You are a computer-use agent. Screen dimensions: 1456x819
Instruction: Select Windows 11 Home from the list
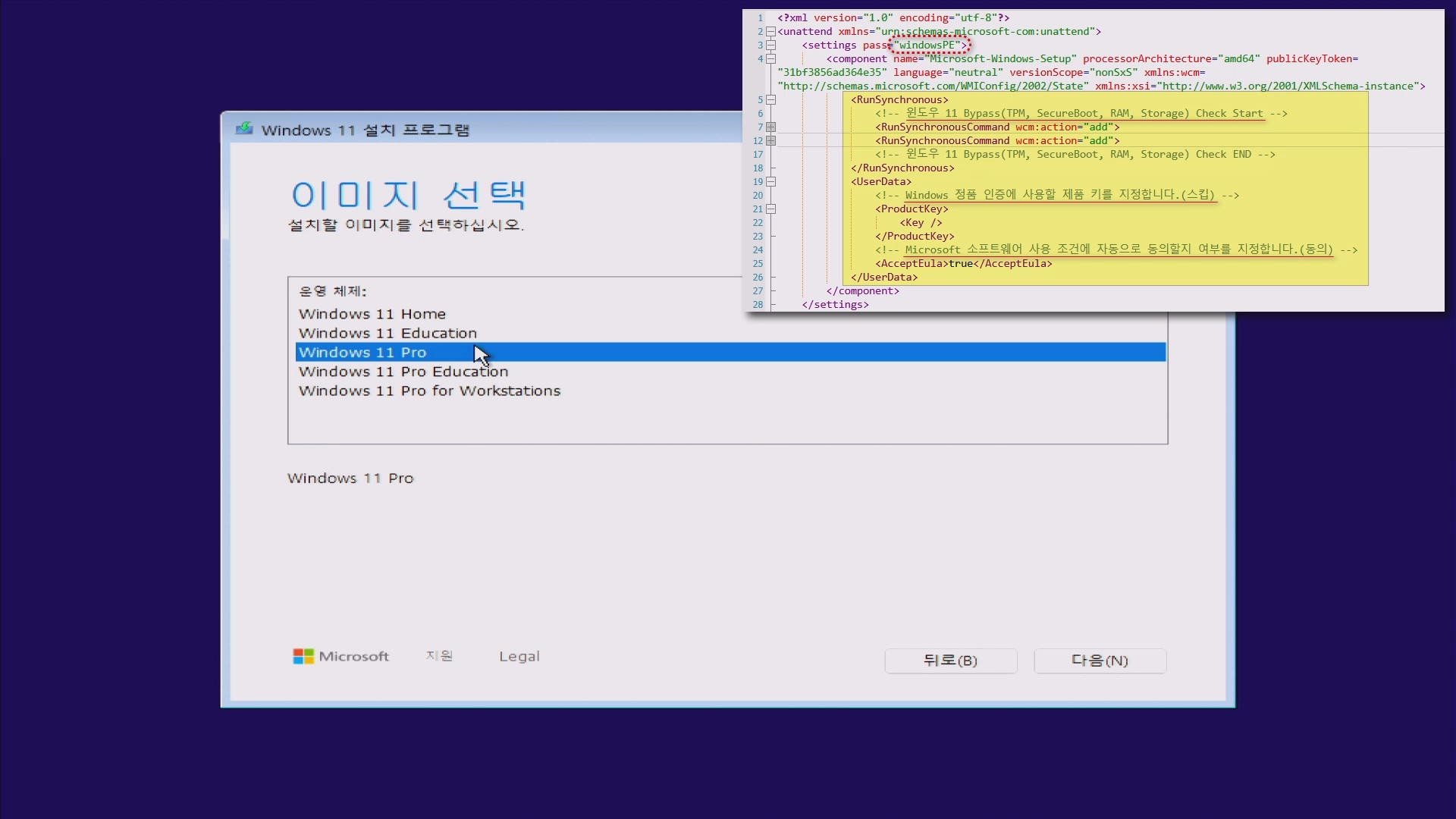click(x=372, y=314)
